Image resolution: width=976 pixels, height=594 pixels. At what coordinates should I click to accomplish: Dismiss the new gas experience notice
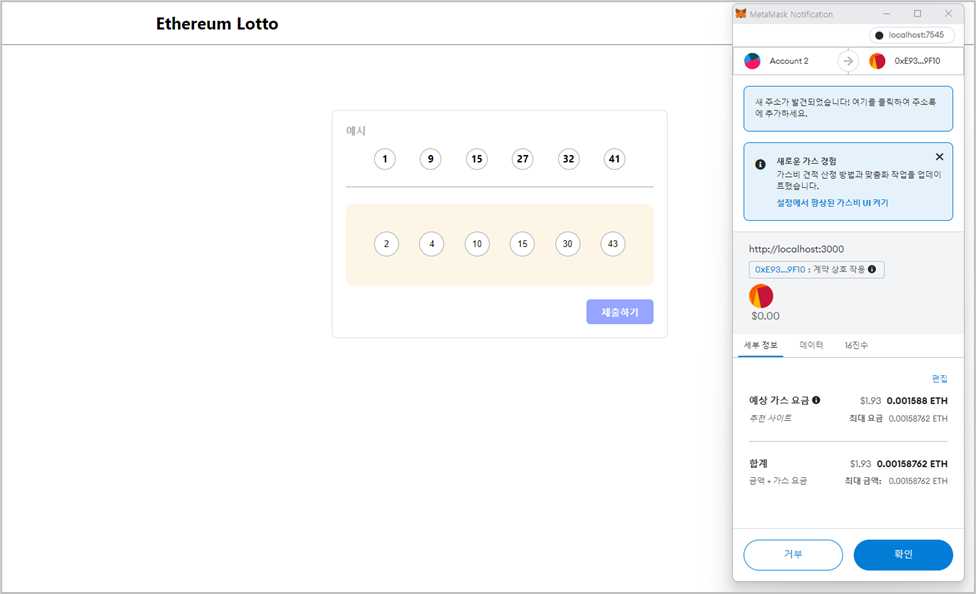click(x=939, y=156)
